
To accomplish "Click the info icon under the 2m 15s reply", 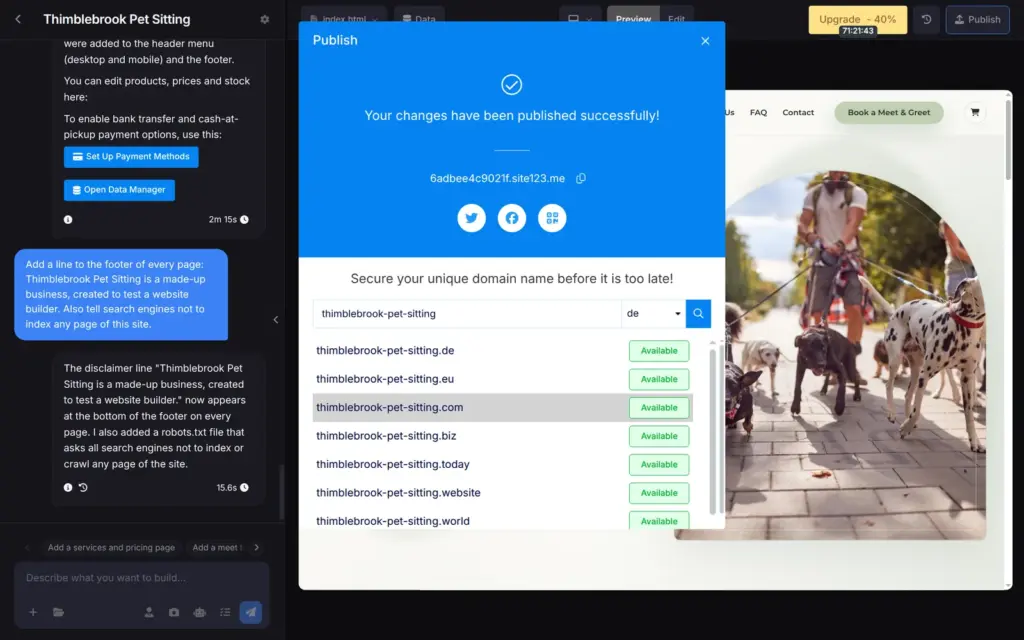I will pyautogui.click(x=68, y=219).
